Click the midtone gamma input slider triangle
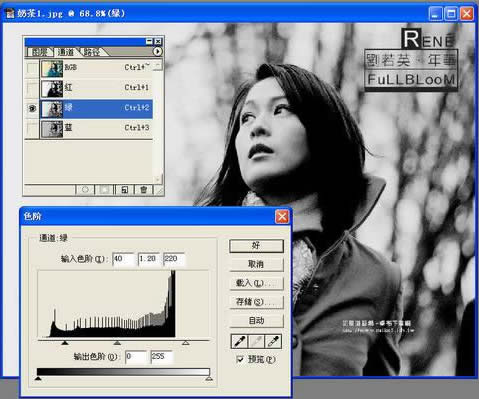This screenshot has width=479, height=399. [117, 342]
